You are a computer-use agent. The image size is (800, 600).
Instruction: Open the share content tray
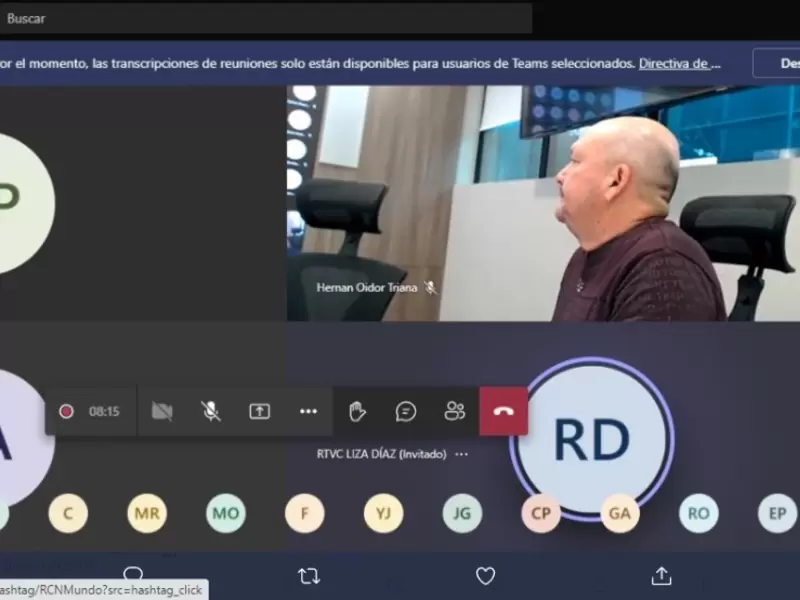[x=260, y=411]
